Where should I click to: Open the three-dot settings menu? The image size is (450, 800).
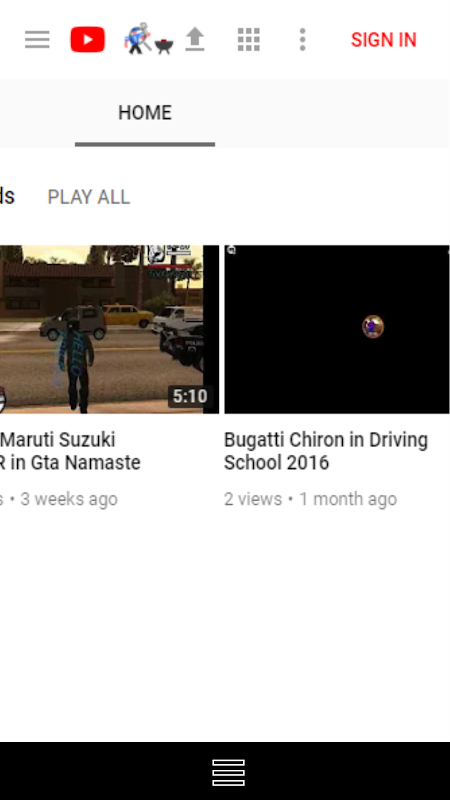coord(303,39)
